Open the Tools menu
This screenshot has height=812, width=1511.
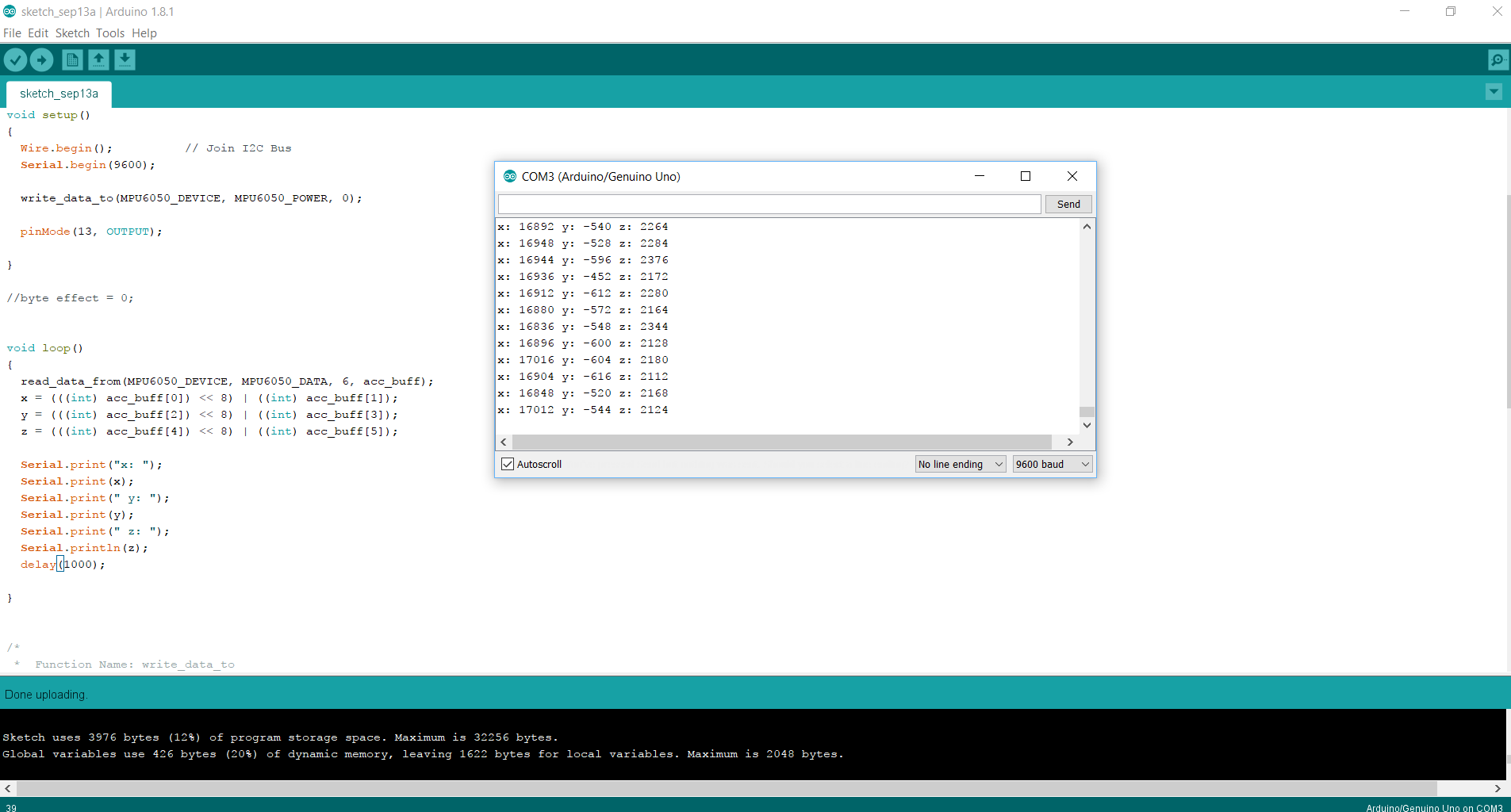tap(110, 33)
